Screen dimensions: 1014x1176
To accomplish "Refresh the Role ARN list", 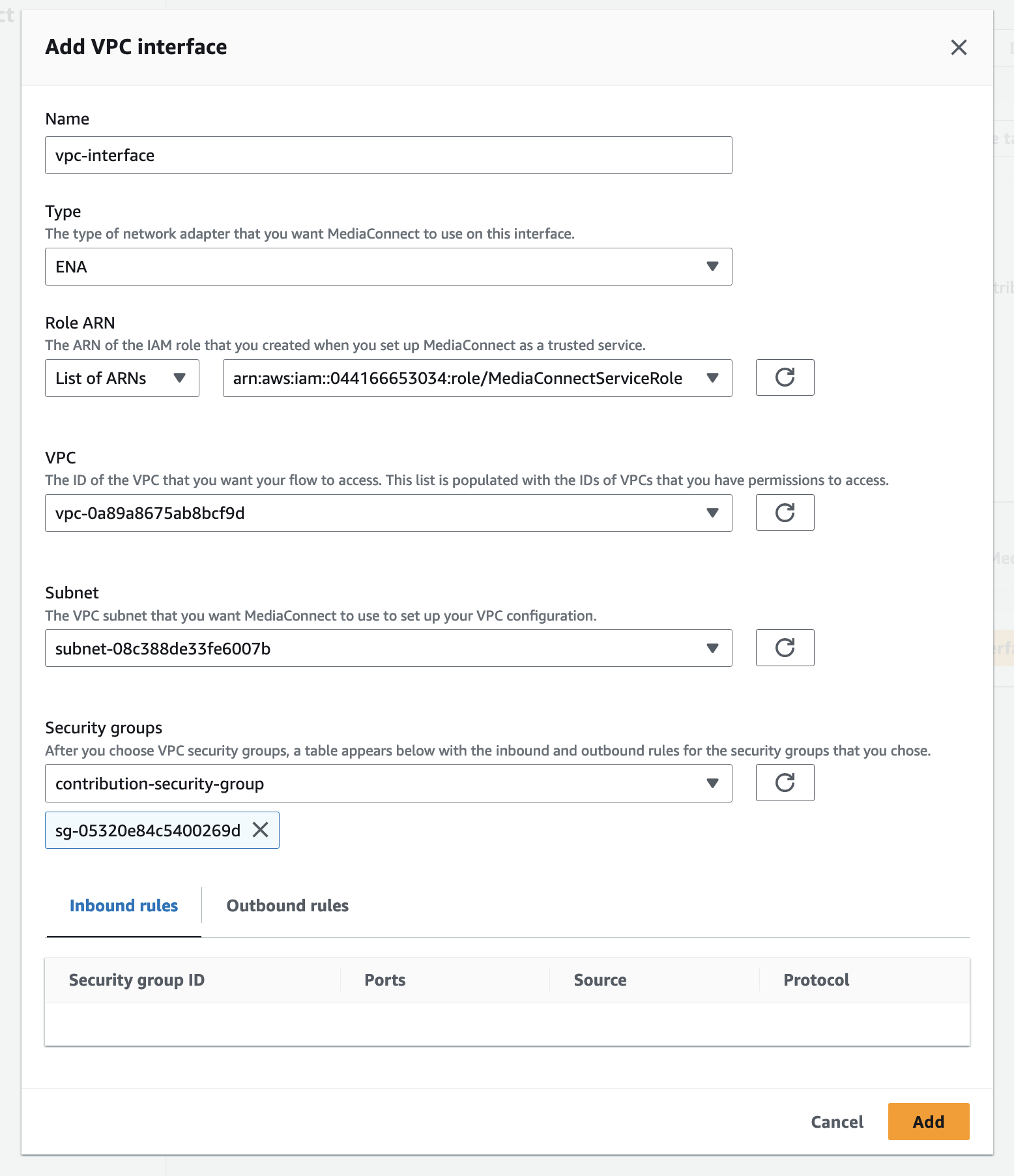I will pos(785,377).
